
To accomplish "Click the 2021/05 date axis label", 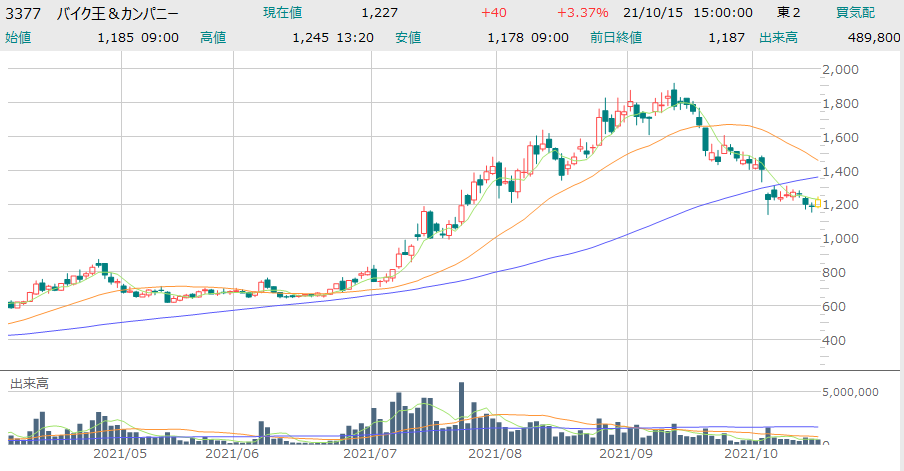I will click(x=120, y=453).
